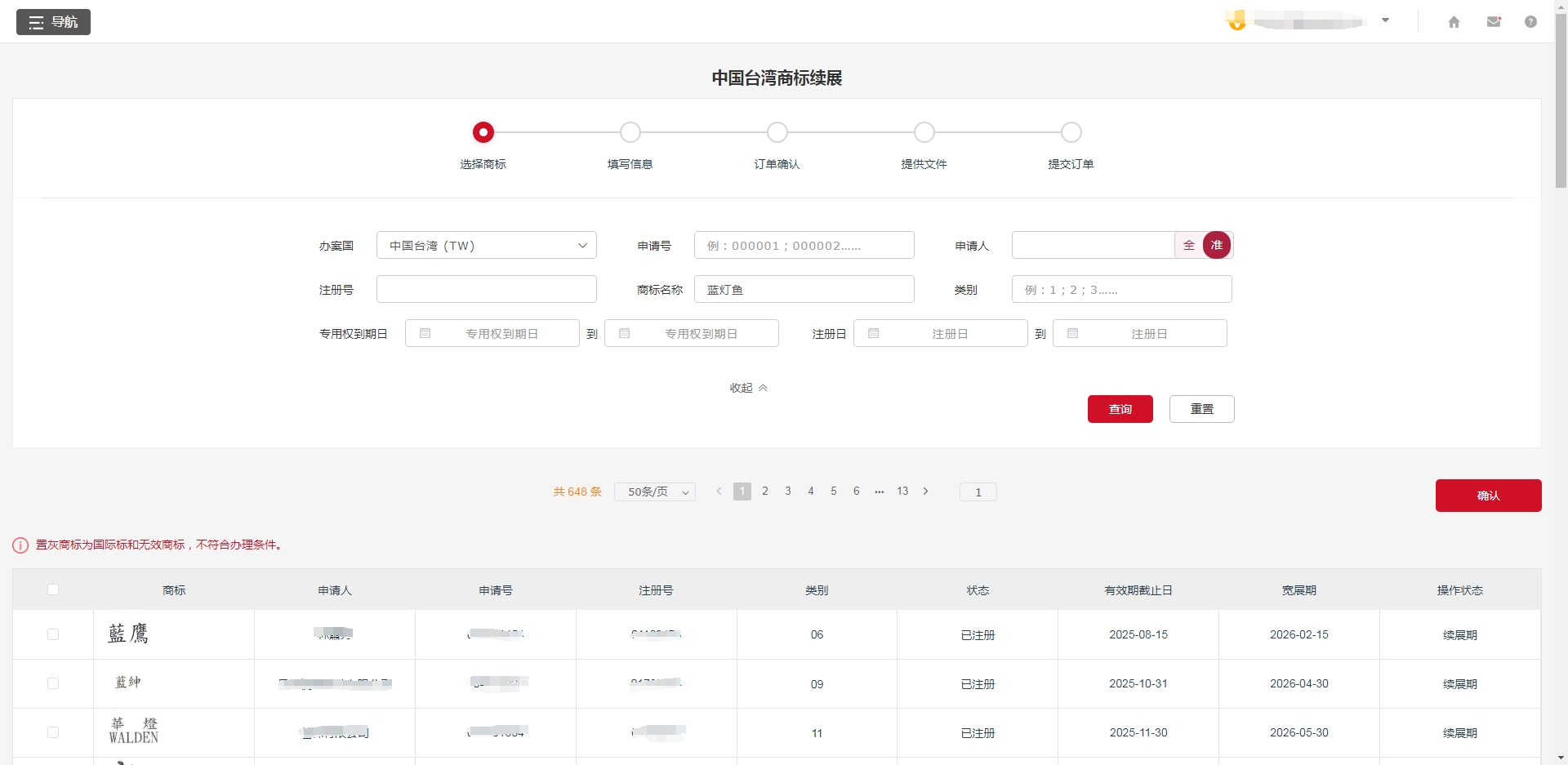Click calendar icon in start 注册日 field
1568x765 pixels.
point(873,333)
